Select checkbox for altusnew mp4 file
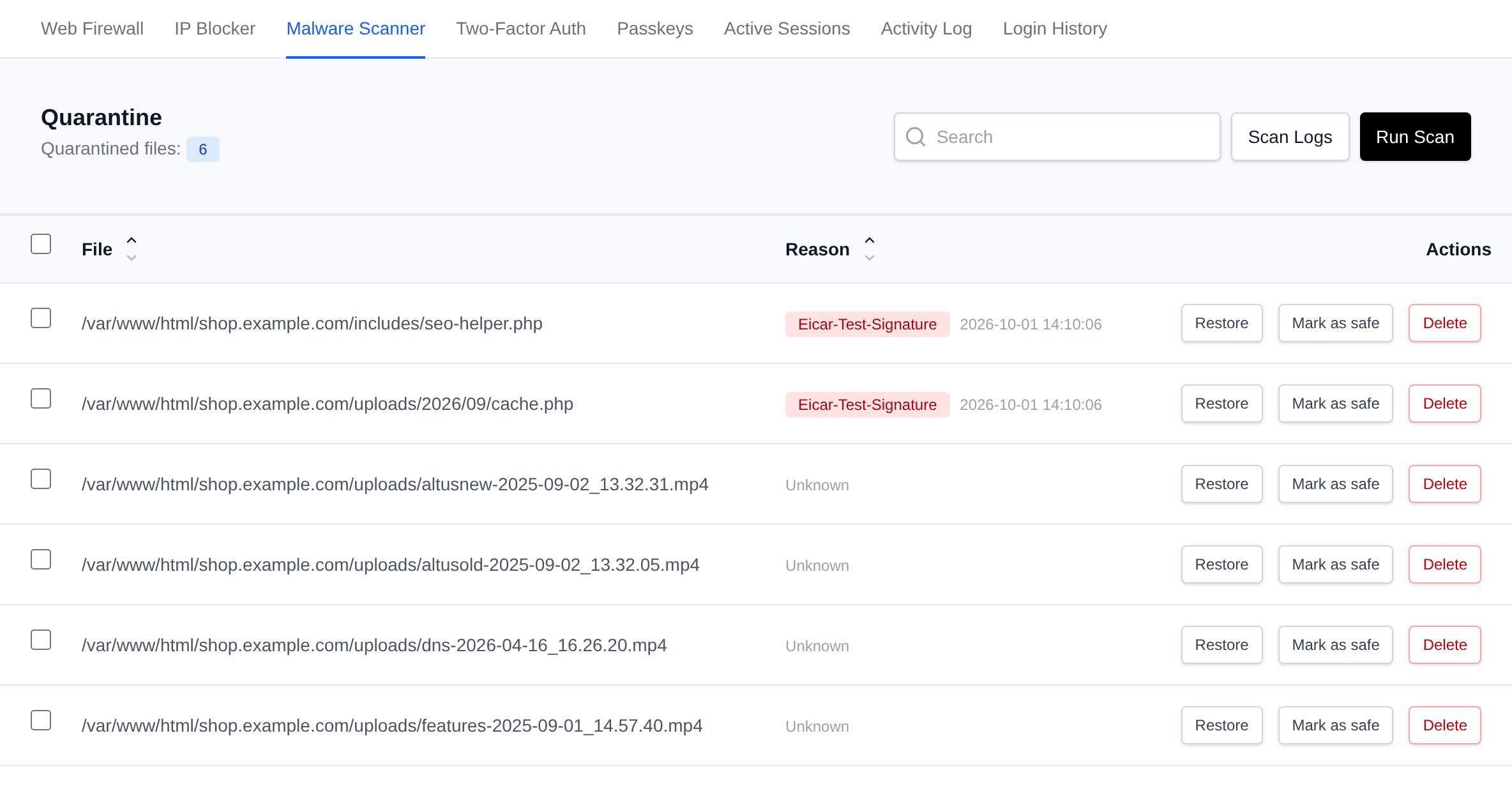Screen dimensions: 1512x807 41,479
